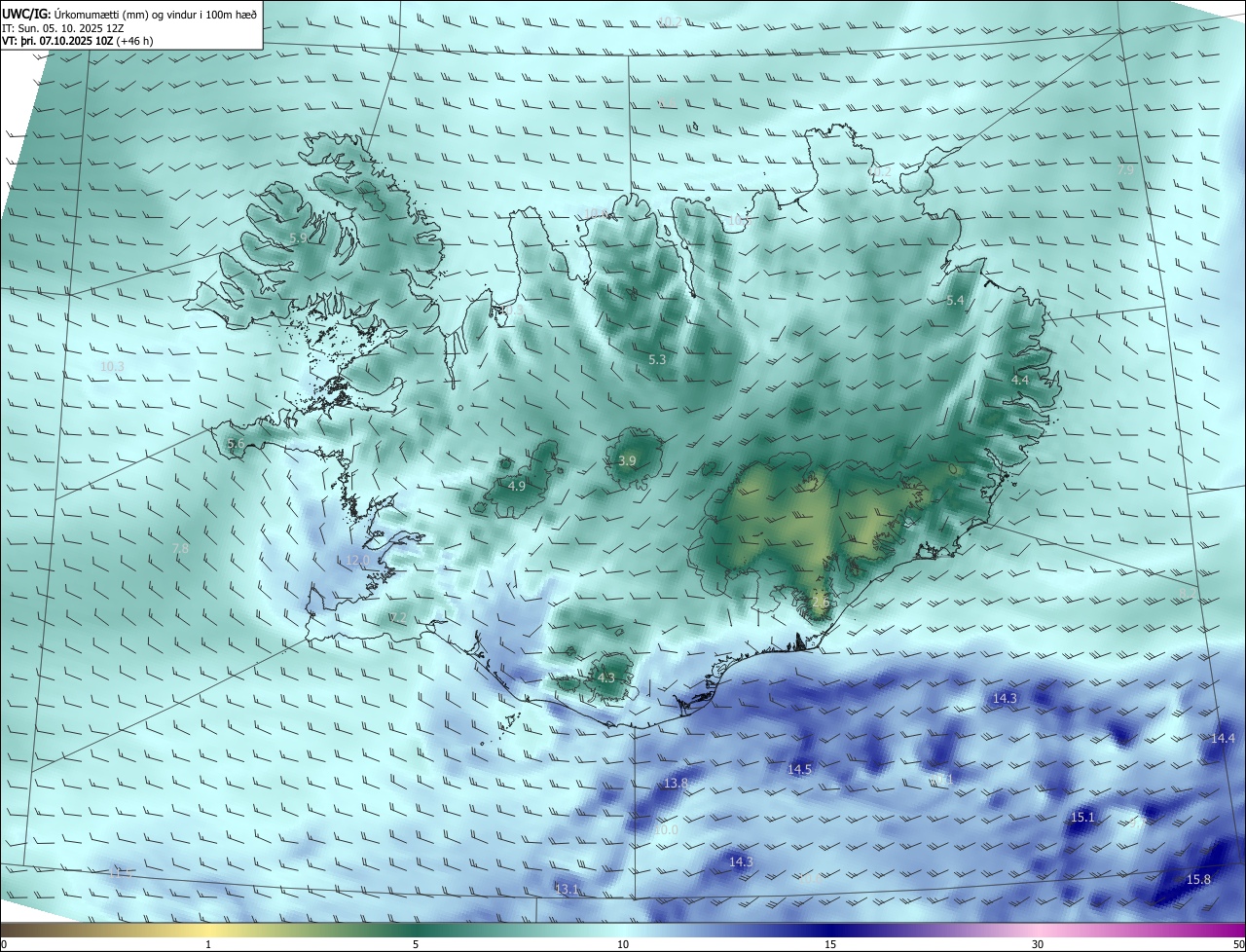Image resolution: width=1246 pixels, height=952 pixels.
Task: Click the 30 tick on the color scale
Action: (1038, 945)
